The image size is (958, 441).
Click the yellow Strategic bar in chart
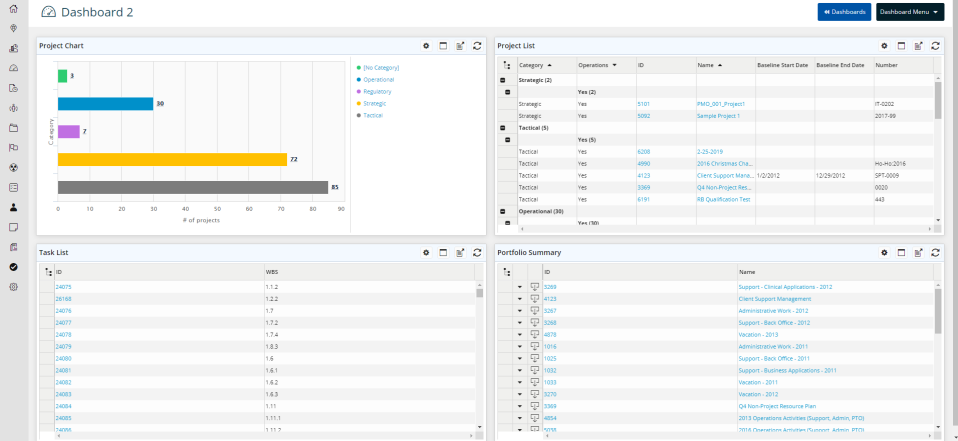pyautogui.click(x=172, y=159)
